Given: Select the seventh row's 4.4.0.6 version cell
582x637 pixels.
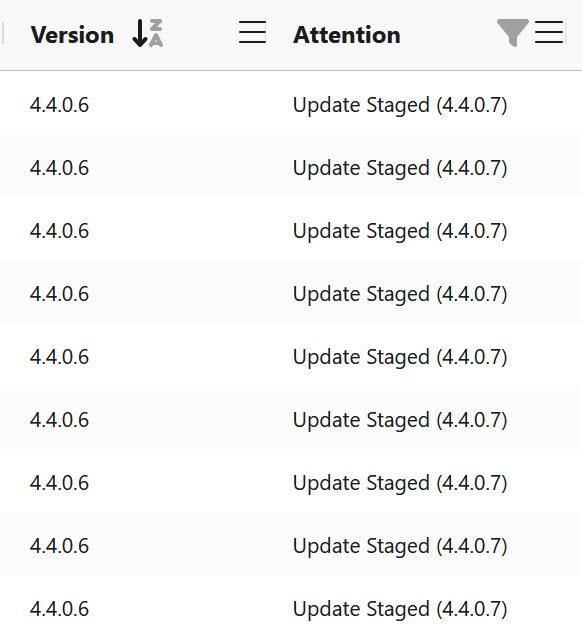Looking at the screenshot, I should [x=59, y=483].
